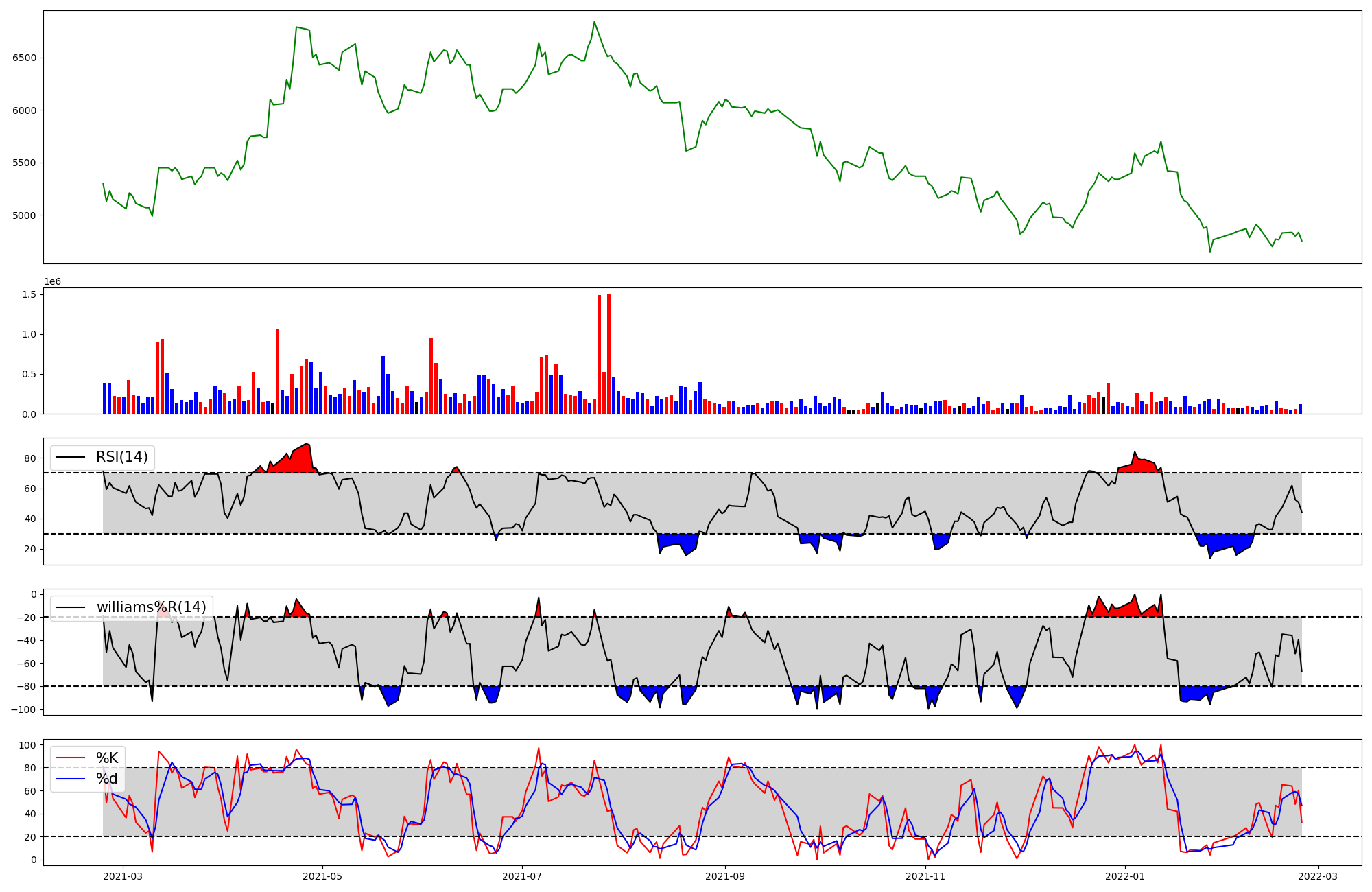Select the 2021-11 x-axis date label
This screenshot has height=892, width=1372.
(x=925, y=876)
